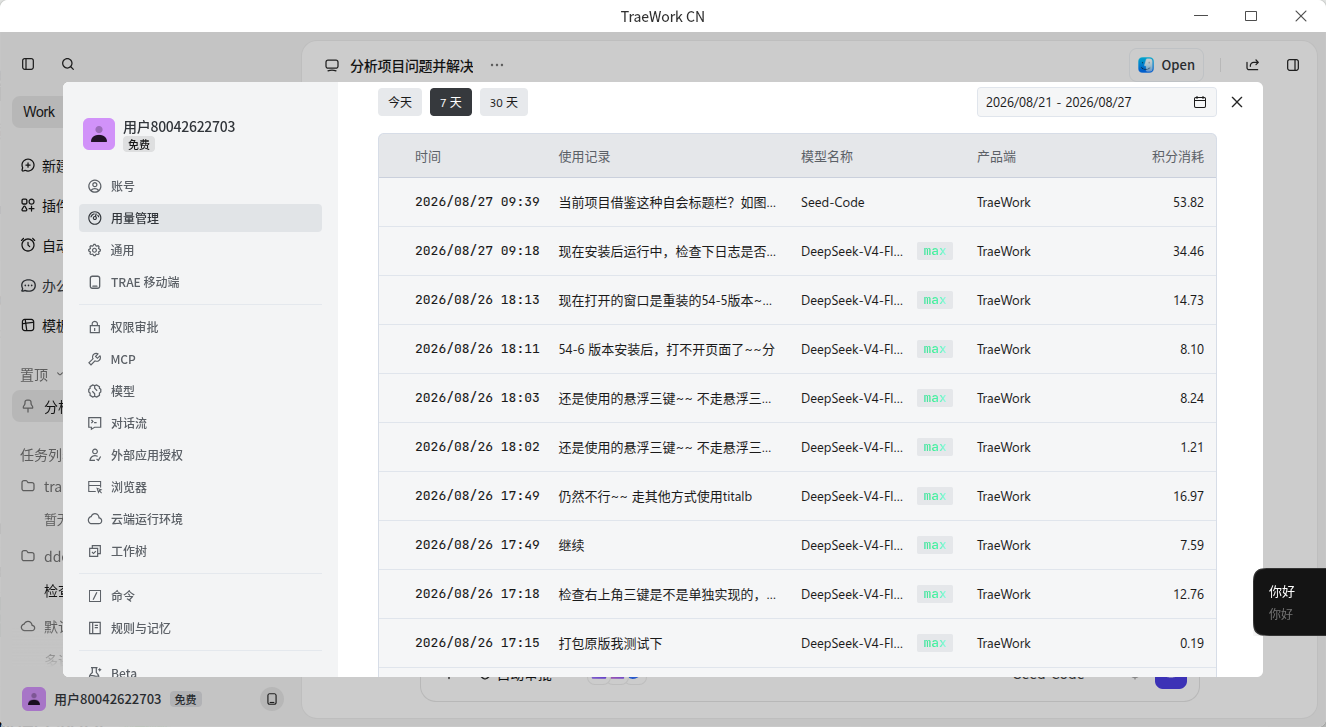Click the user avatar in settings dialog
This screenshot has width=1326, height=727.
click(99, 134)
